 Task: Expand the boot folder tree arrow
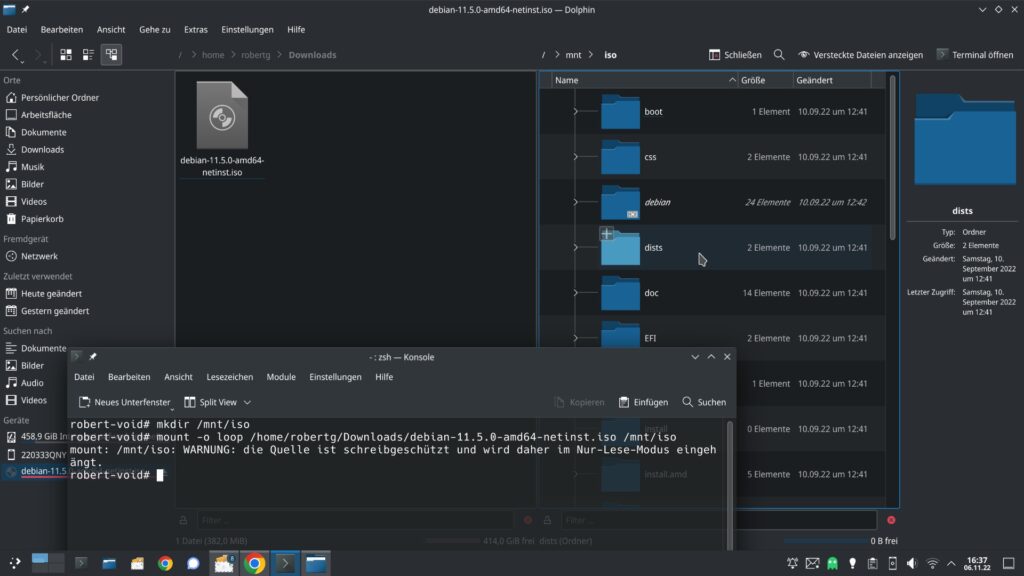pyautogui.click(x=575, y=112)
